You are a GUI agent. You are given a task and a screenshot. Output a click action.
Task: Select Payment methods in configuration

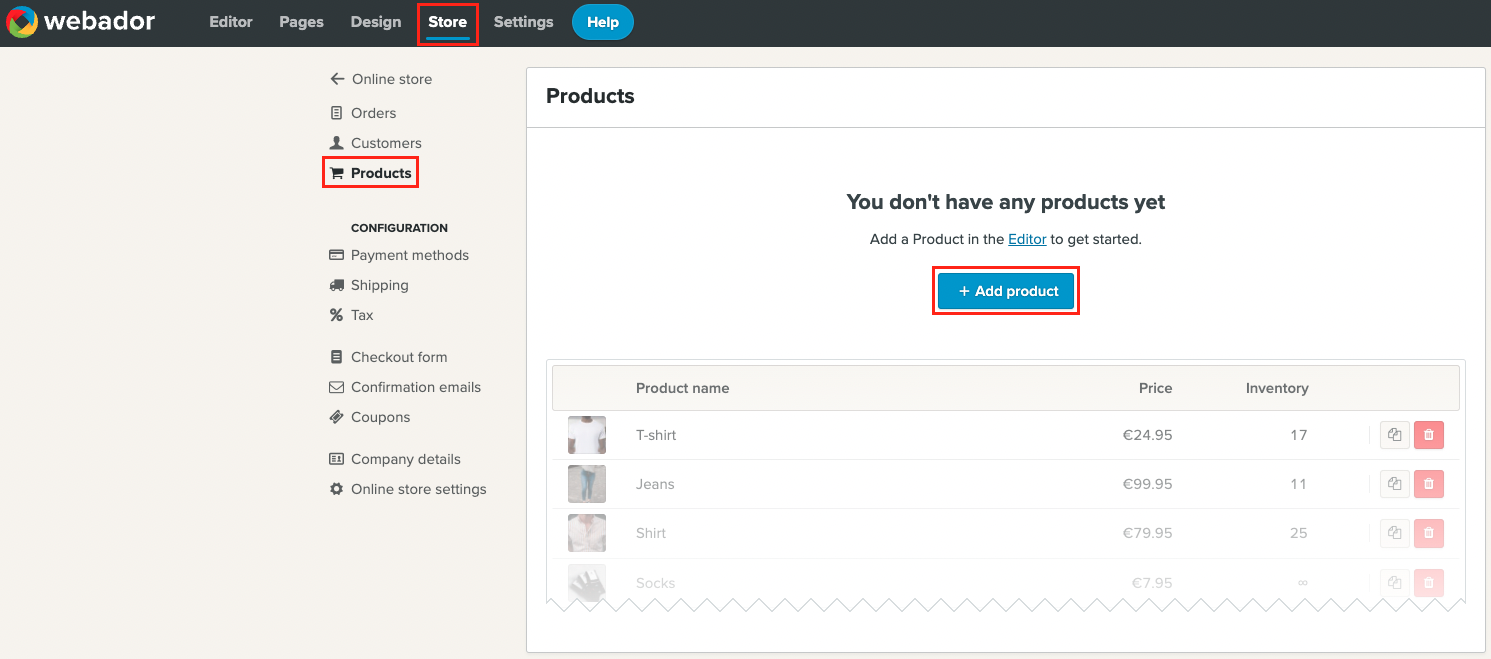click(x=409, y=255)
